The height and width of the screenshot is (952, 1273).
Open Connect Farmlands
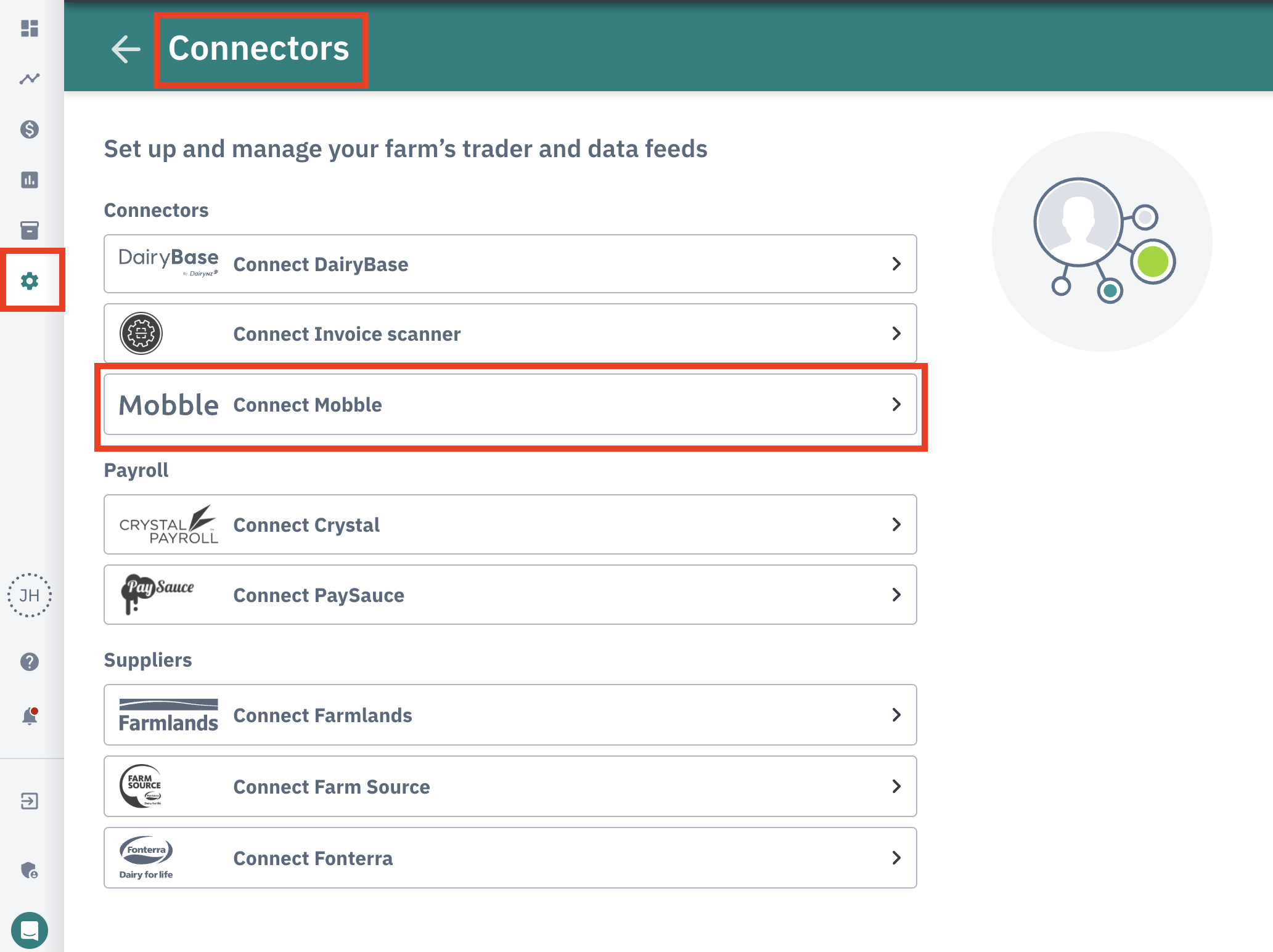click(510, 715)
